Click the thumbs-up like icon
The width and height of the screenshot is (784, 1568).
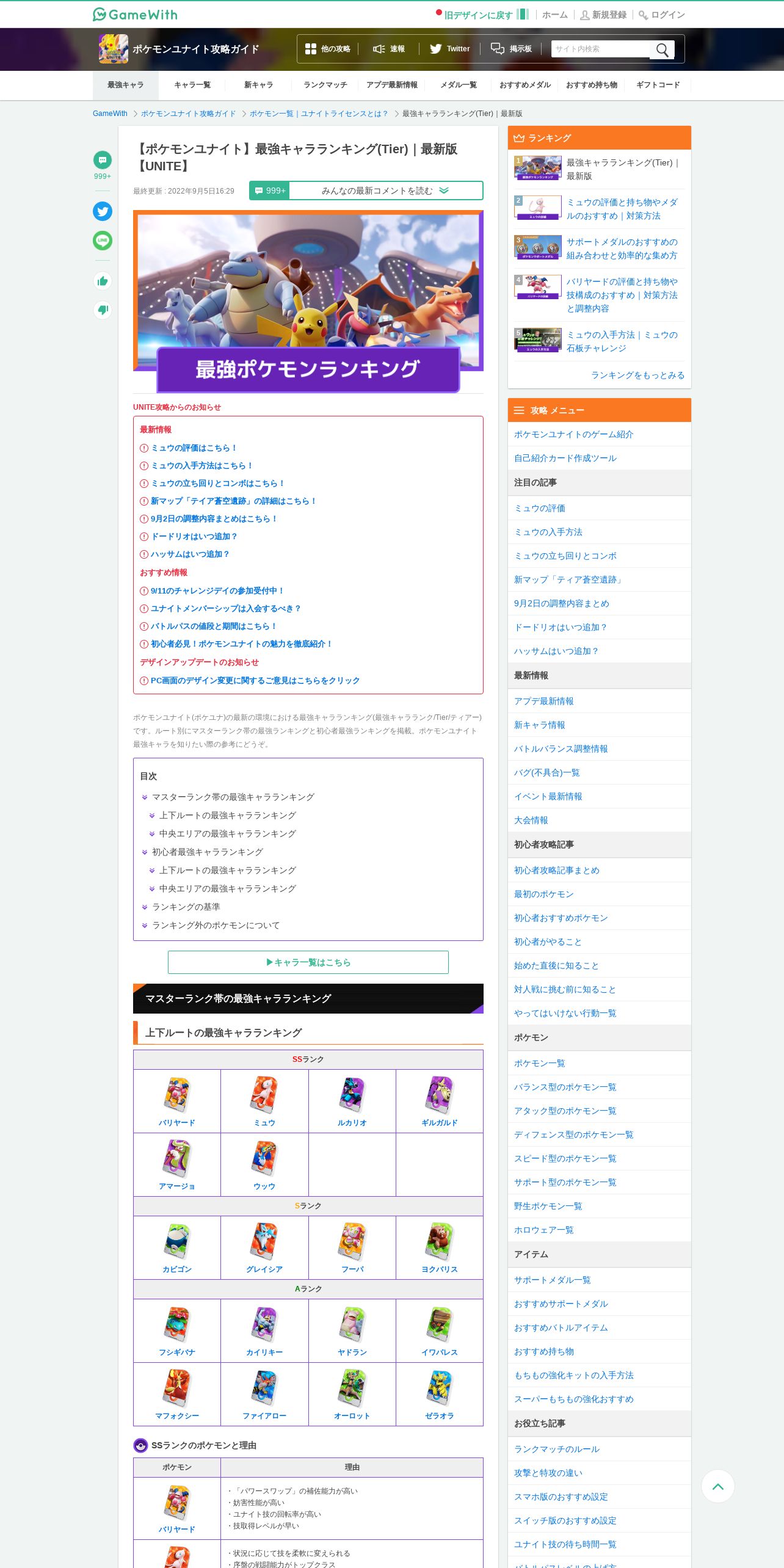point(103,281)
